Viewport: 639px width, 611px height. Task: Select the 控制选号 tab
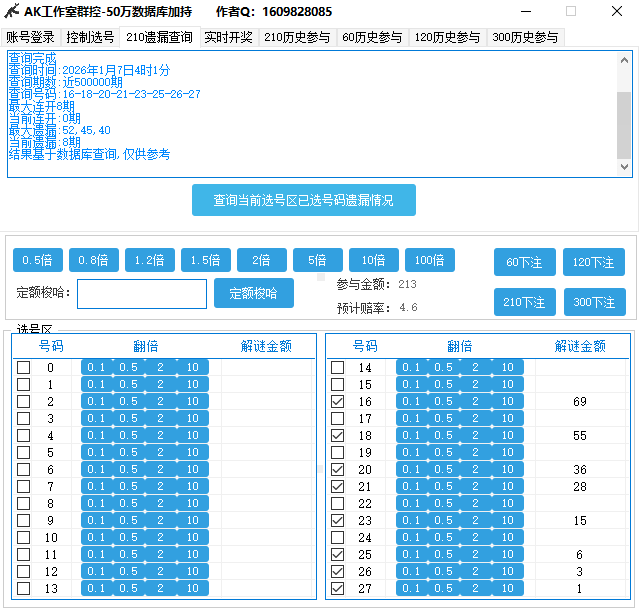pyautogui.click(x=90, y=37)
